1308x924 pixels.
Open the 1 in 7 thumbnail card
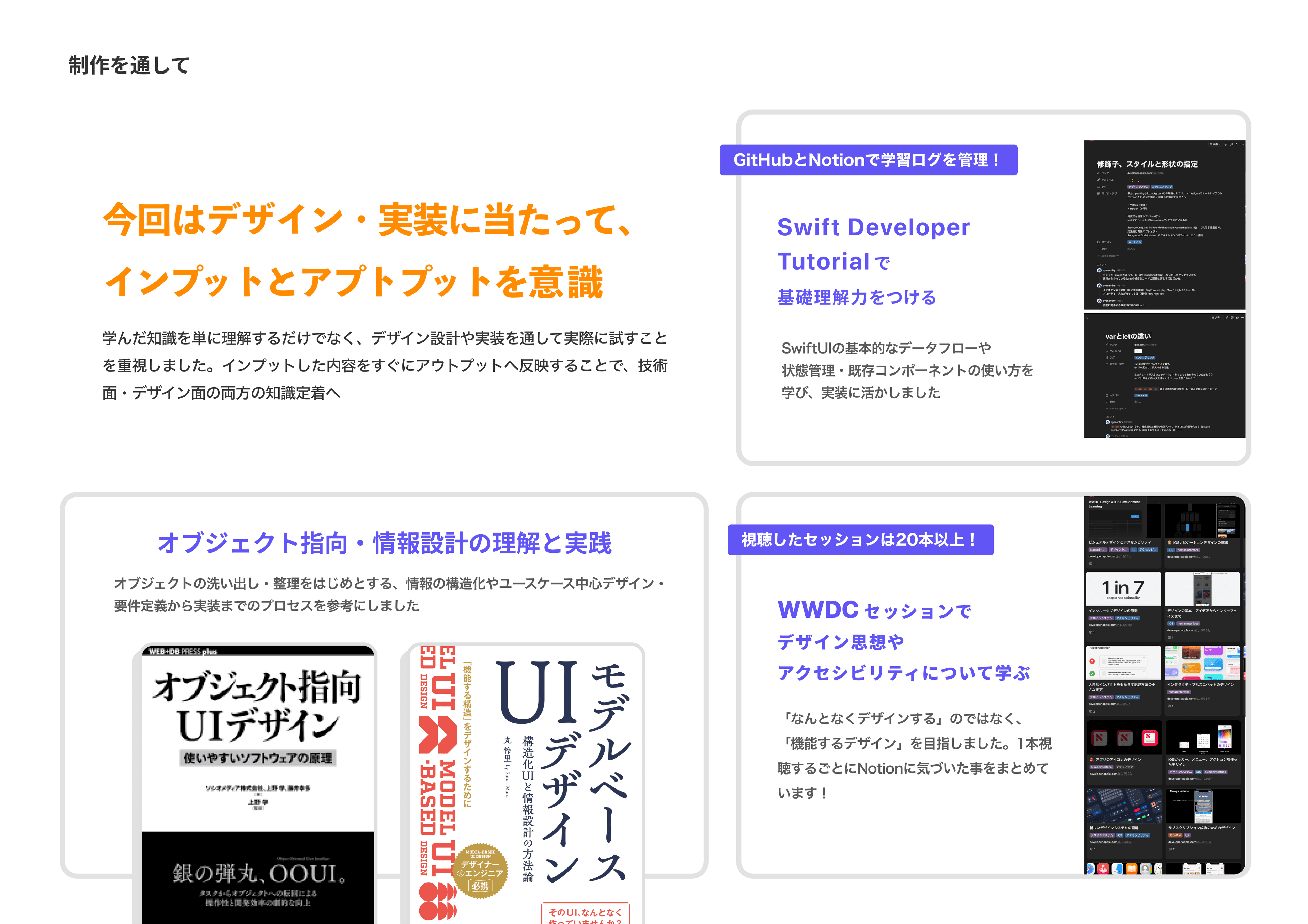[x=1123, y=589]
